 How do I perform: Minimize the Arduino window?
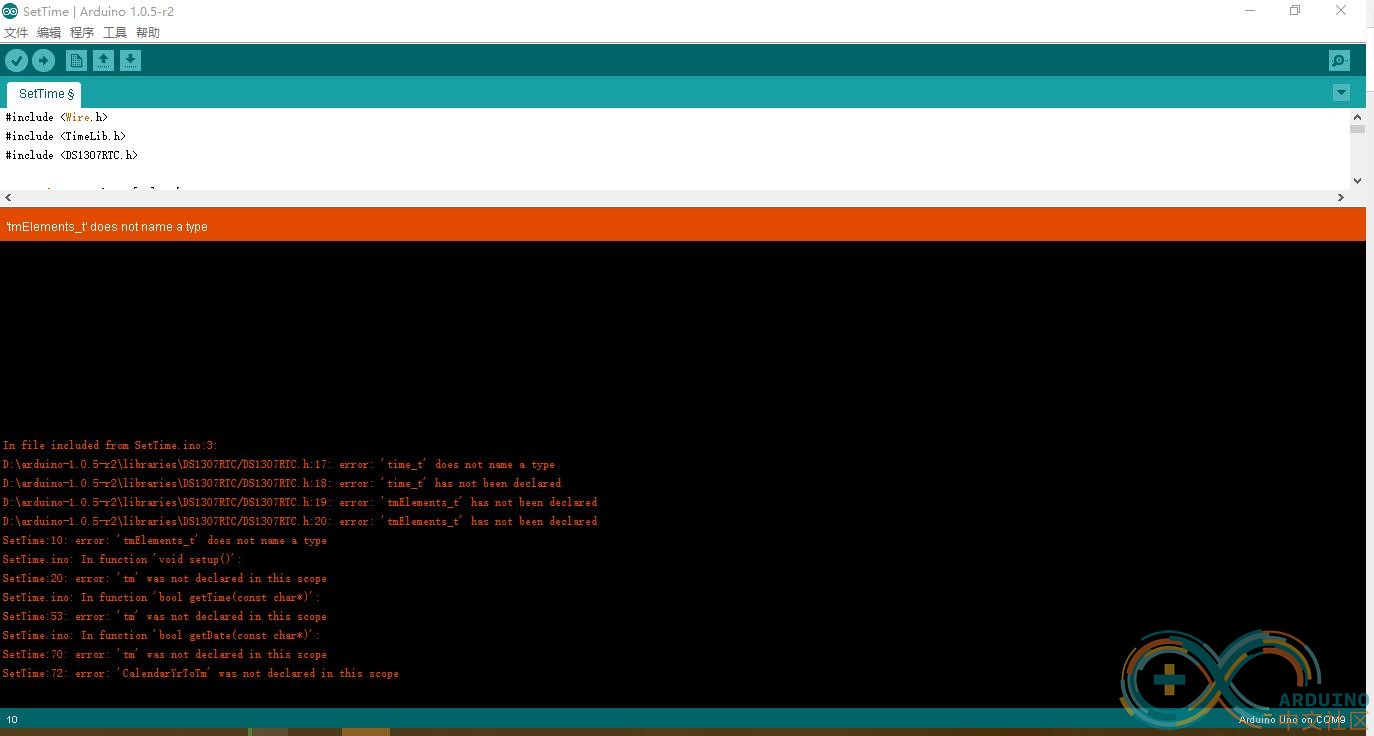point(1250,11)
